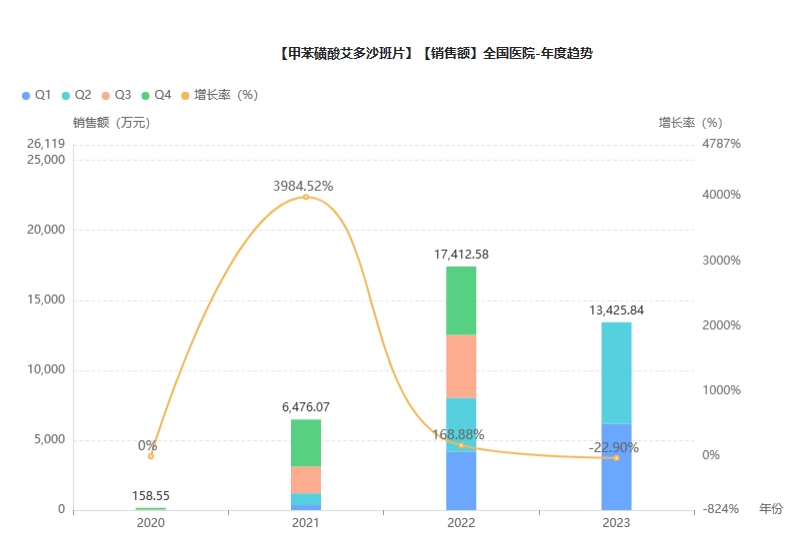Screen dimensions: 795x538
Task: Click the orange 增长率 legend dot
Action: 186,95
